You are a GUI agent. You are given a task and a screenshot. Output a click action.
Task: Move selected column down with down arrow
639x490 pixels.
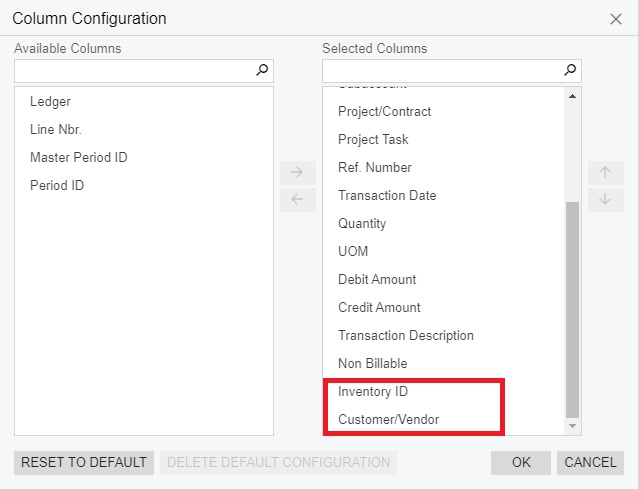[606, 199]
